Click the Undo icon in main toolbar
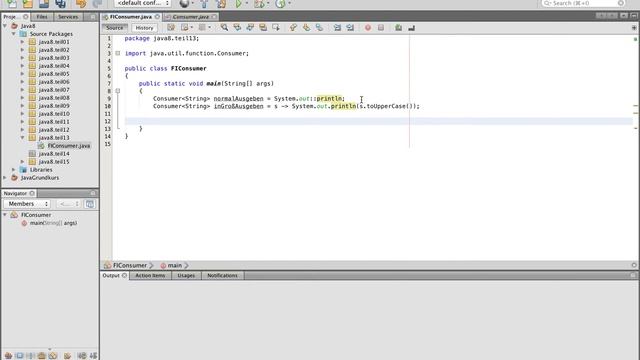 click(x=81, y=3)
